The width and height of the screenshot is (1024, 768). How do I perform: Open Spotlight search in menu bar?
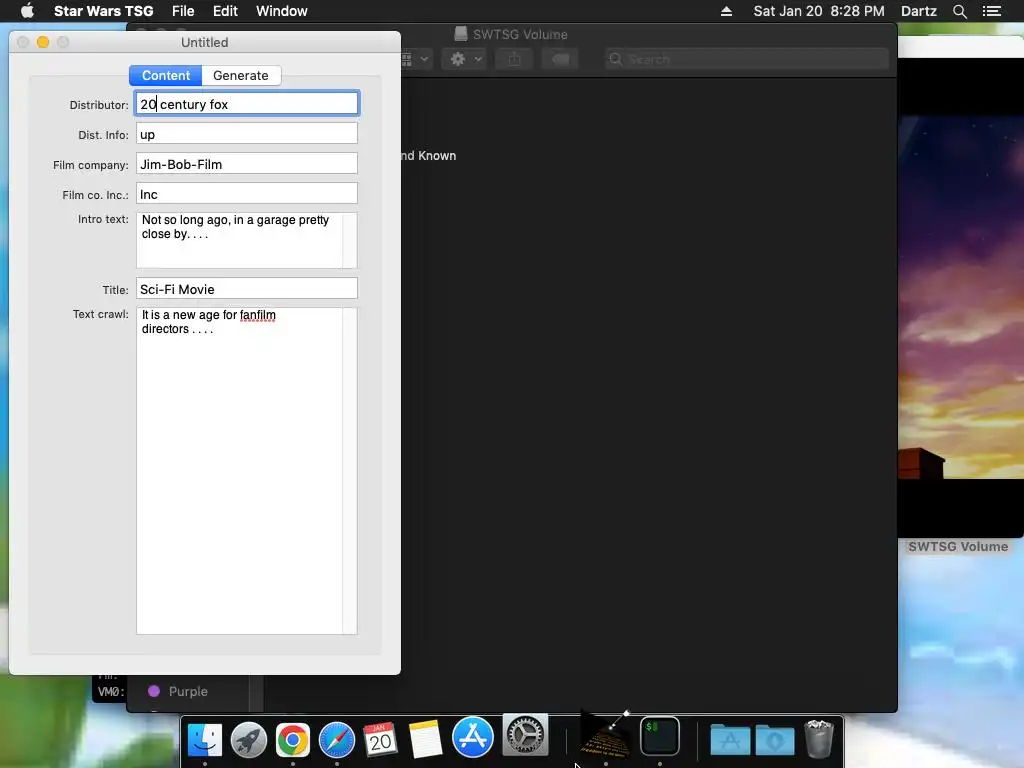(959, 11)
